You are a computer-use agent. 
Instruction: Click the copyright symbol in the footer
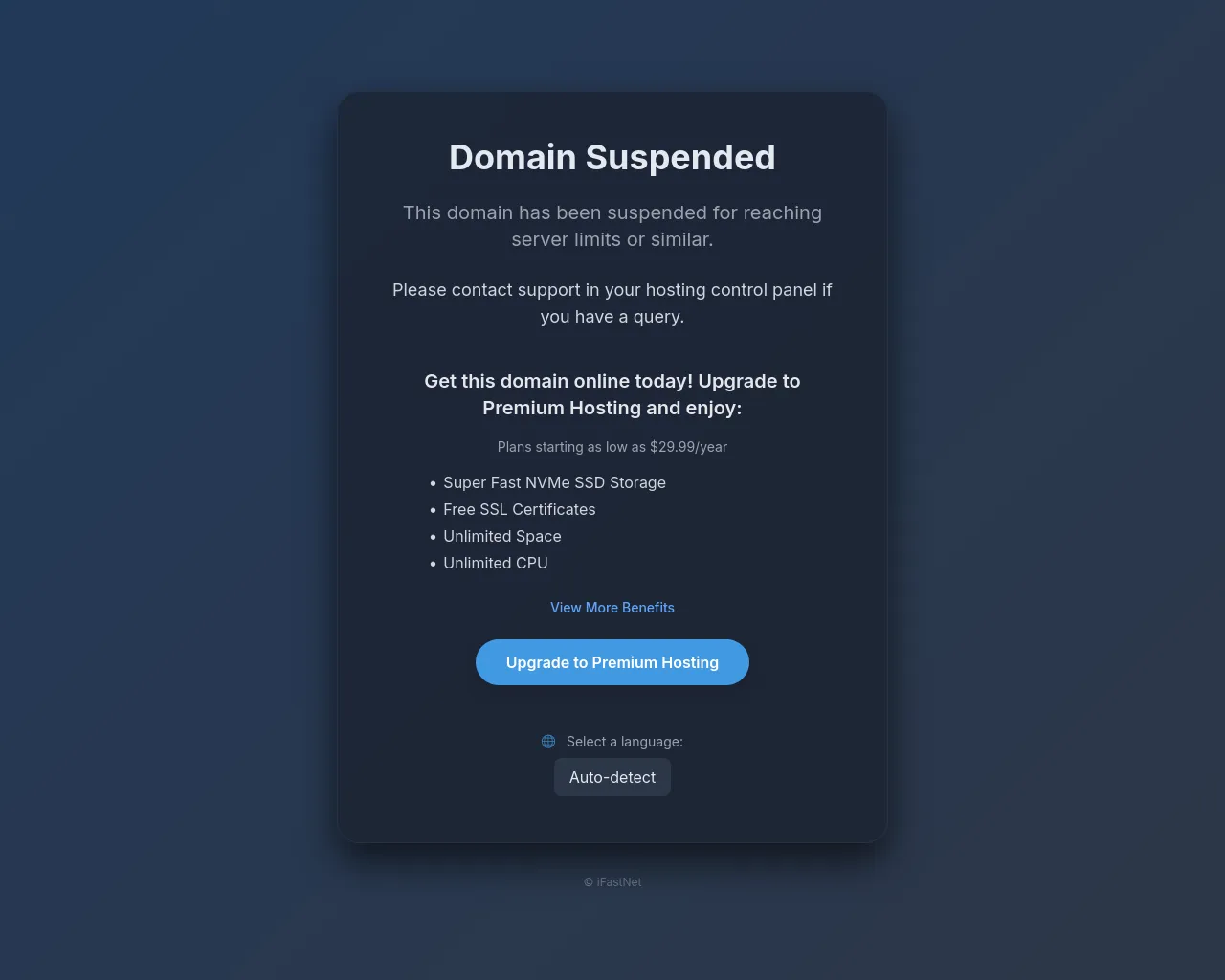589,882
